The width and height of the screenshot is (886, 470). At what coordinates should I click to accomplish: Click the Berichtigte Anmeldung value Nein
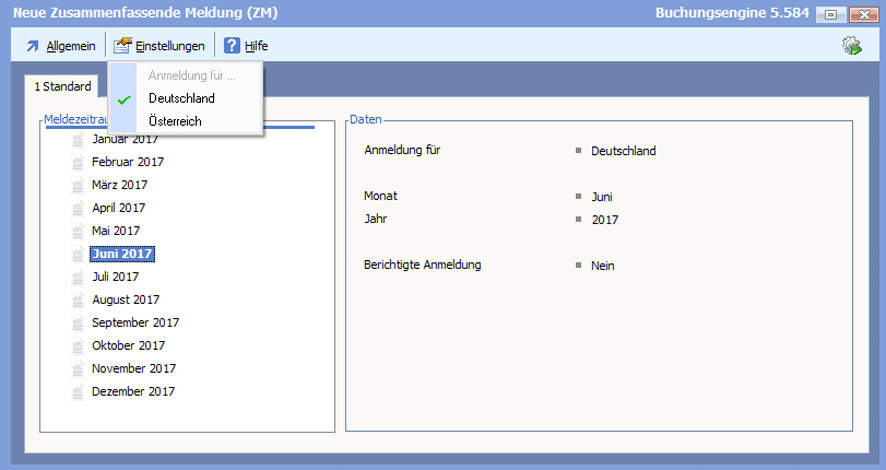point(603,266)
